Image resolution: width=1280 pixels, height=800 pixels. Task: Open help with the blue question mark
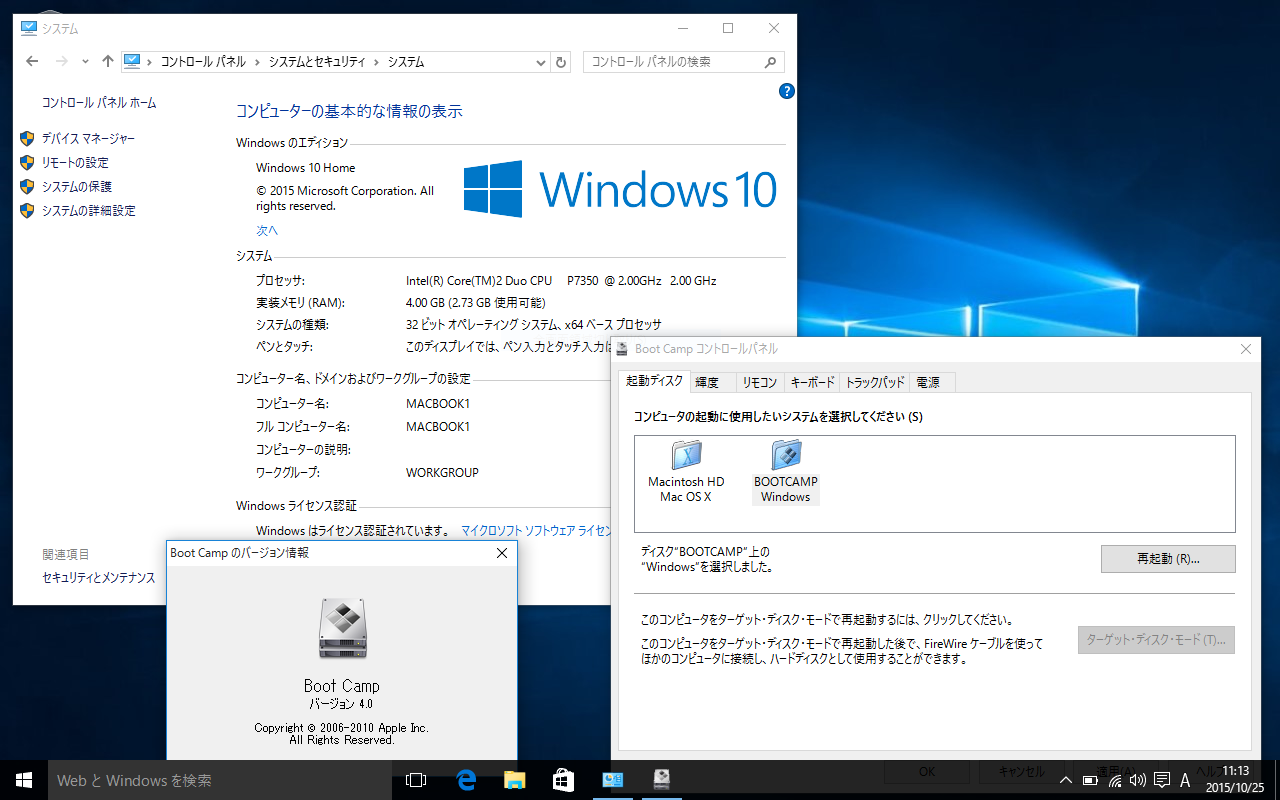(x=787, y=91)
